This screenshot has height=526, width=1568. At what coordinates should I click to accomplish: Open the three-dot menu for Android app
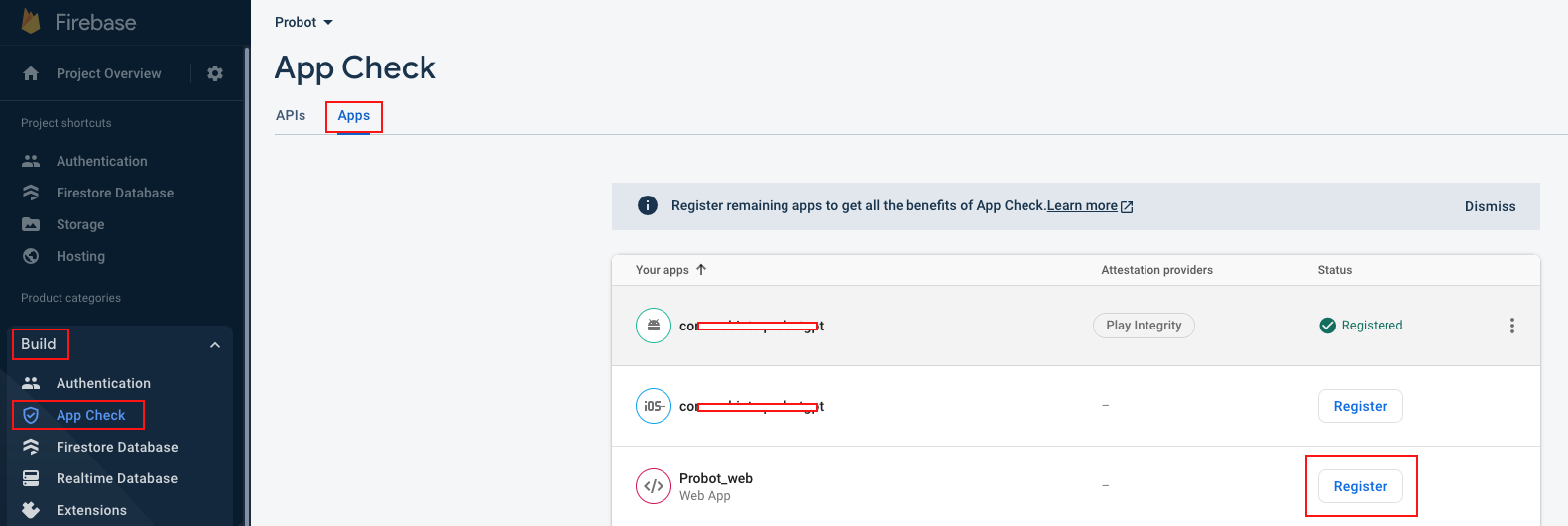(1511, 326)
